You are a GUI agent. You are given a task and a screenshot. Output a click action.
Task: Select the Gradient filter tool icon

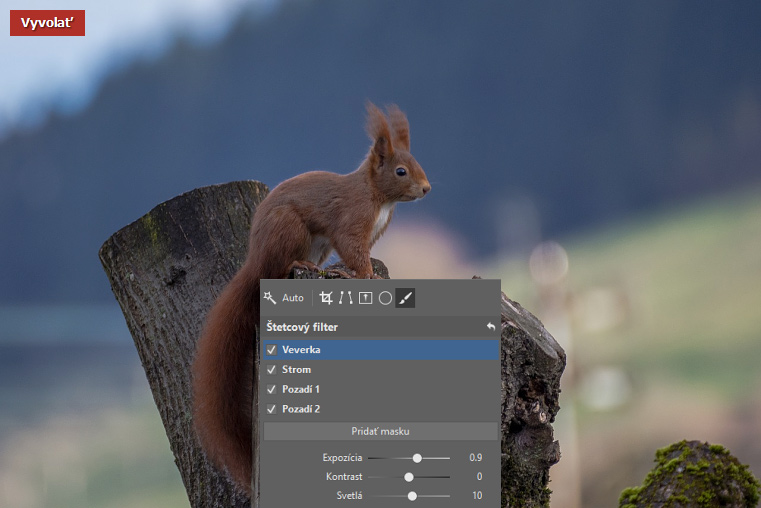click(365, 298)
